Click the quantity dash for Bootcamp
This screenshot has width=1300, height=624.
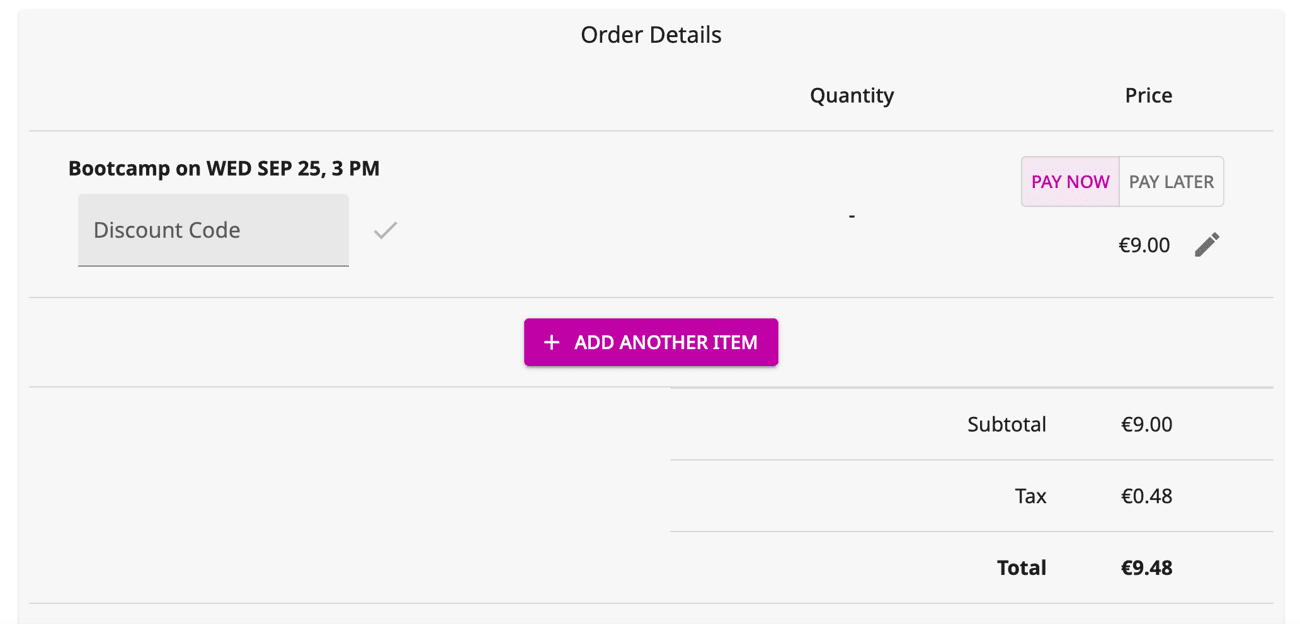click(x=851, y=216)
